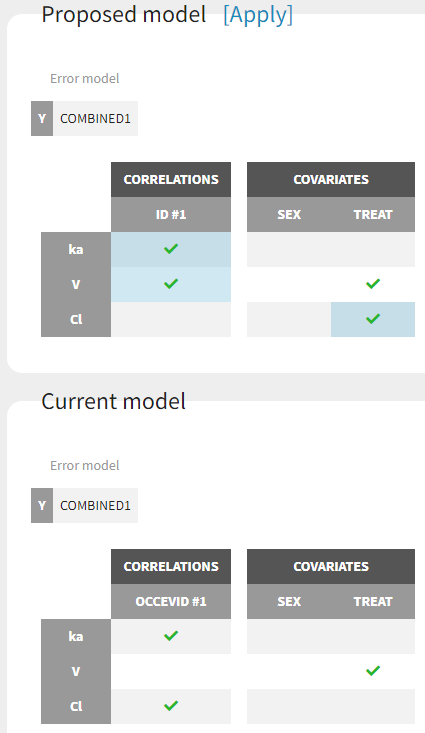The width and height of the screenshot is (425, 733).
Task: Toggle ka correlation checkmark in proposed model
Action: (x=171, y=249)
